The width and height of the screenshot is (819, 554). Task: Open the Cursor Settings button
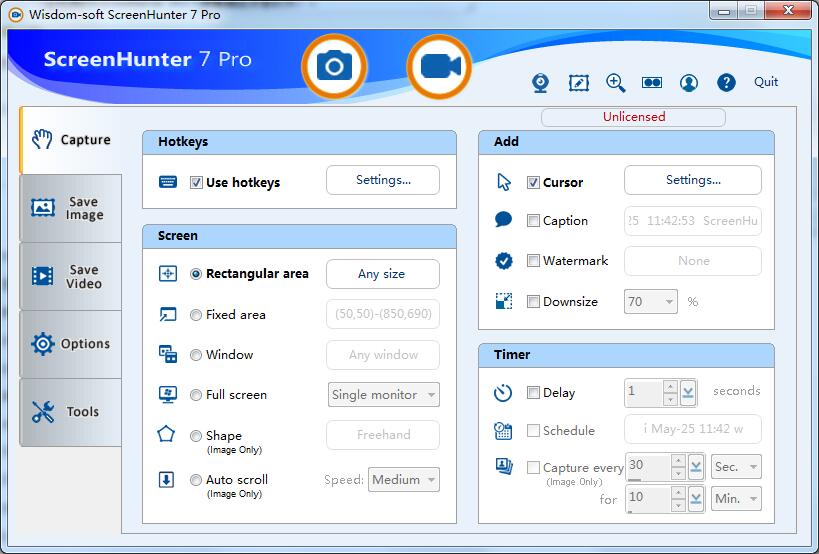point(693,180)
